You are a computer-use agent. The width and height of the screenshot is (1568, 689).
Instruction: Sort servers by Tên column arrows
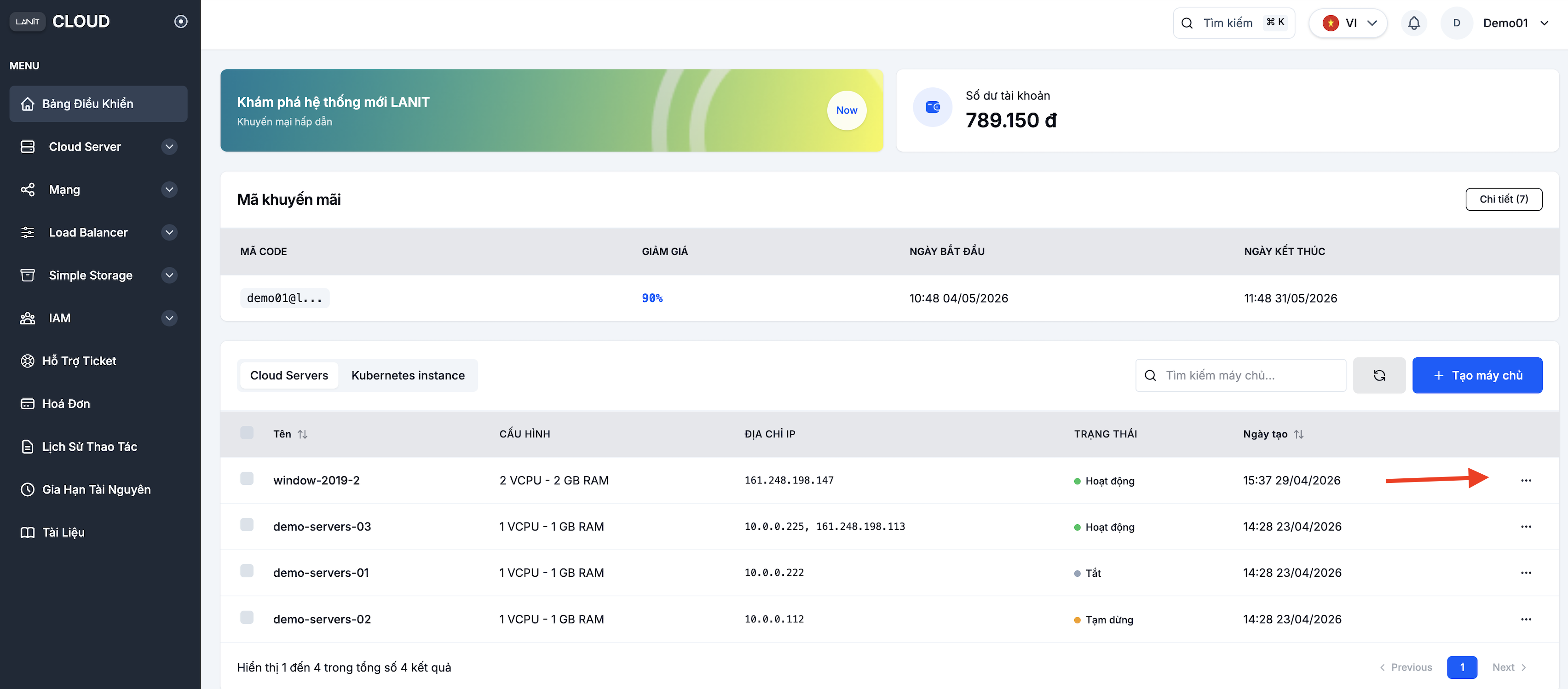(303, 434)
